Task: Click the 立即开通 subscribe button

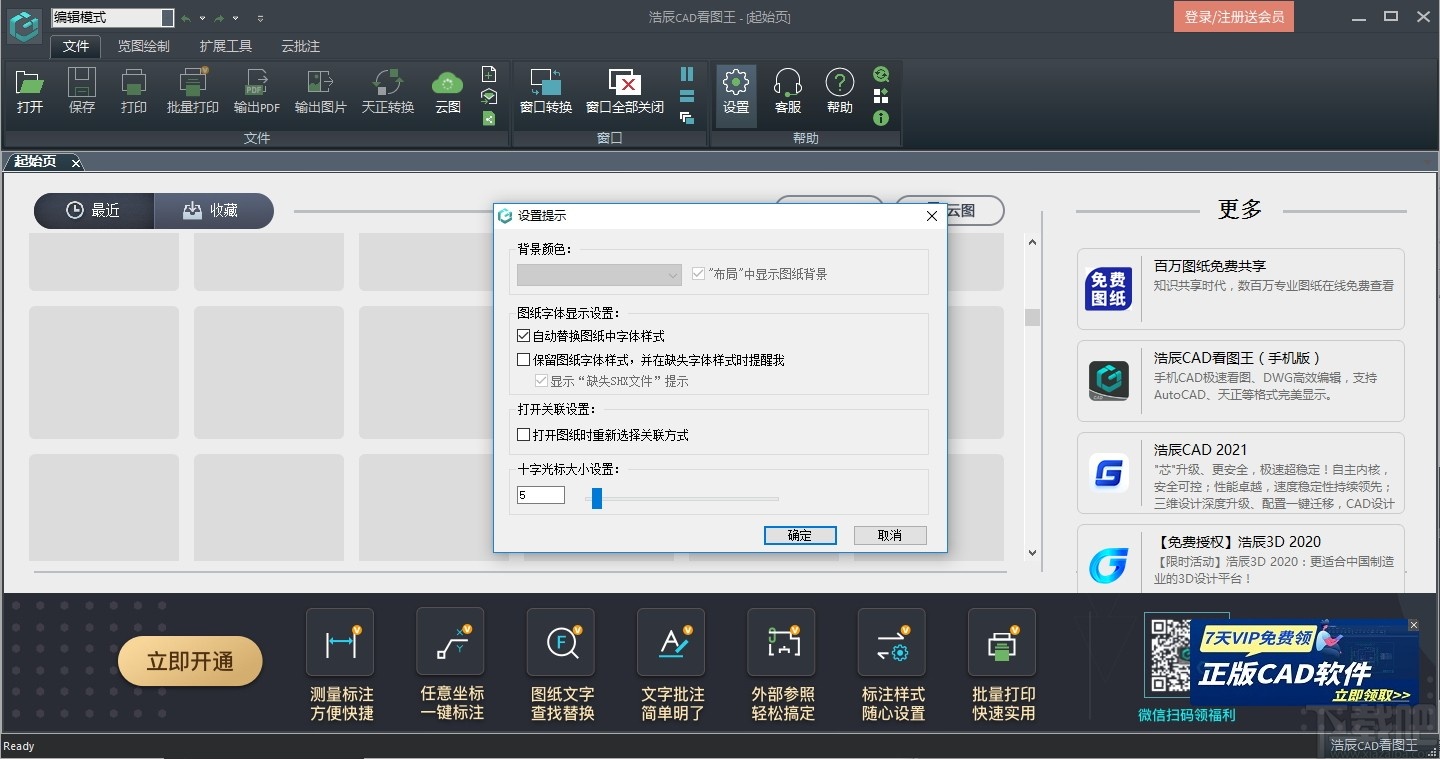Action: tap(190, 661)
